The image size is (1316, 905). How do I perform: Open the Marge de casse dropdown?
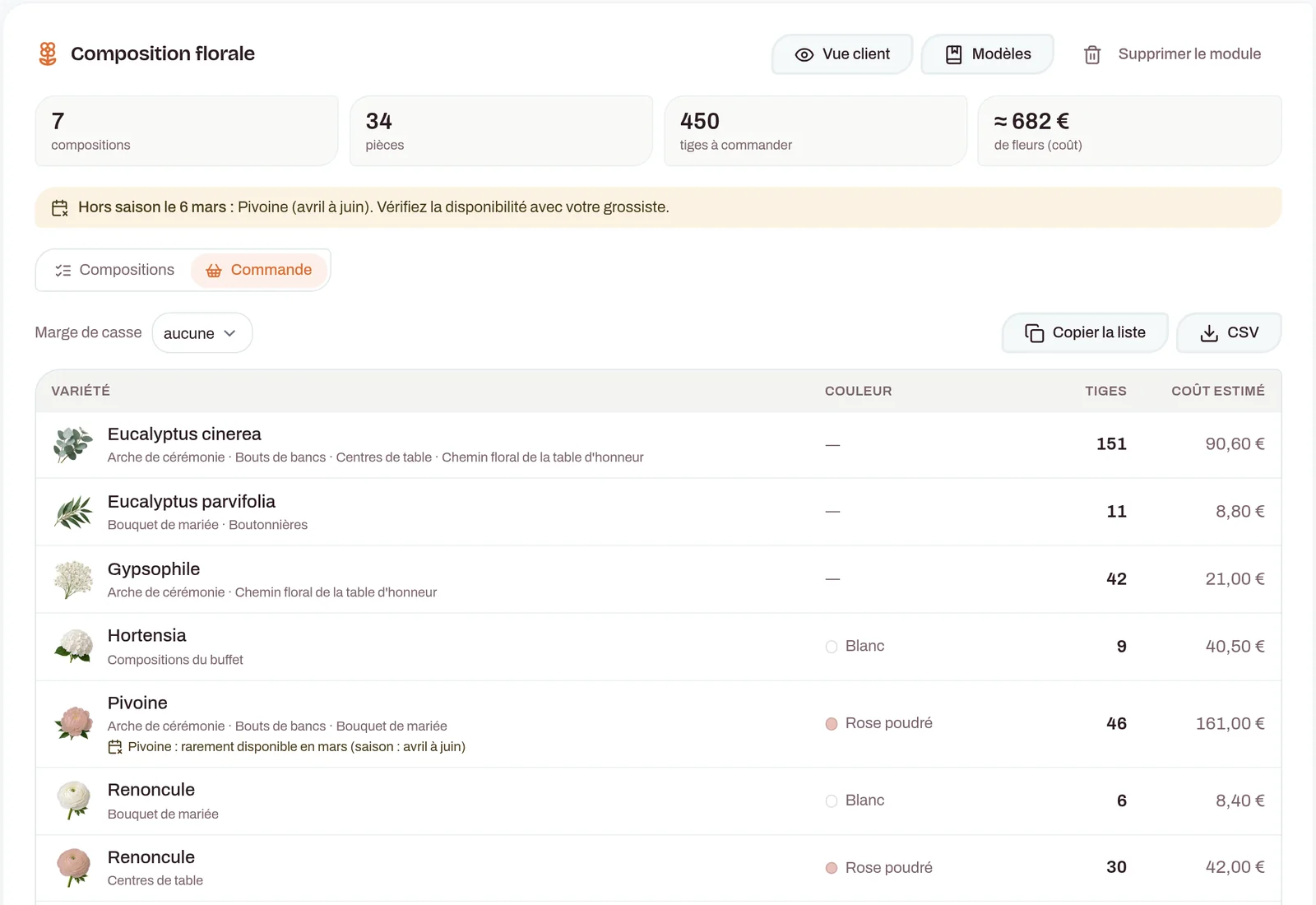coord(202,333)
